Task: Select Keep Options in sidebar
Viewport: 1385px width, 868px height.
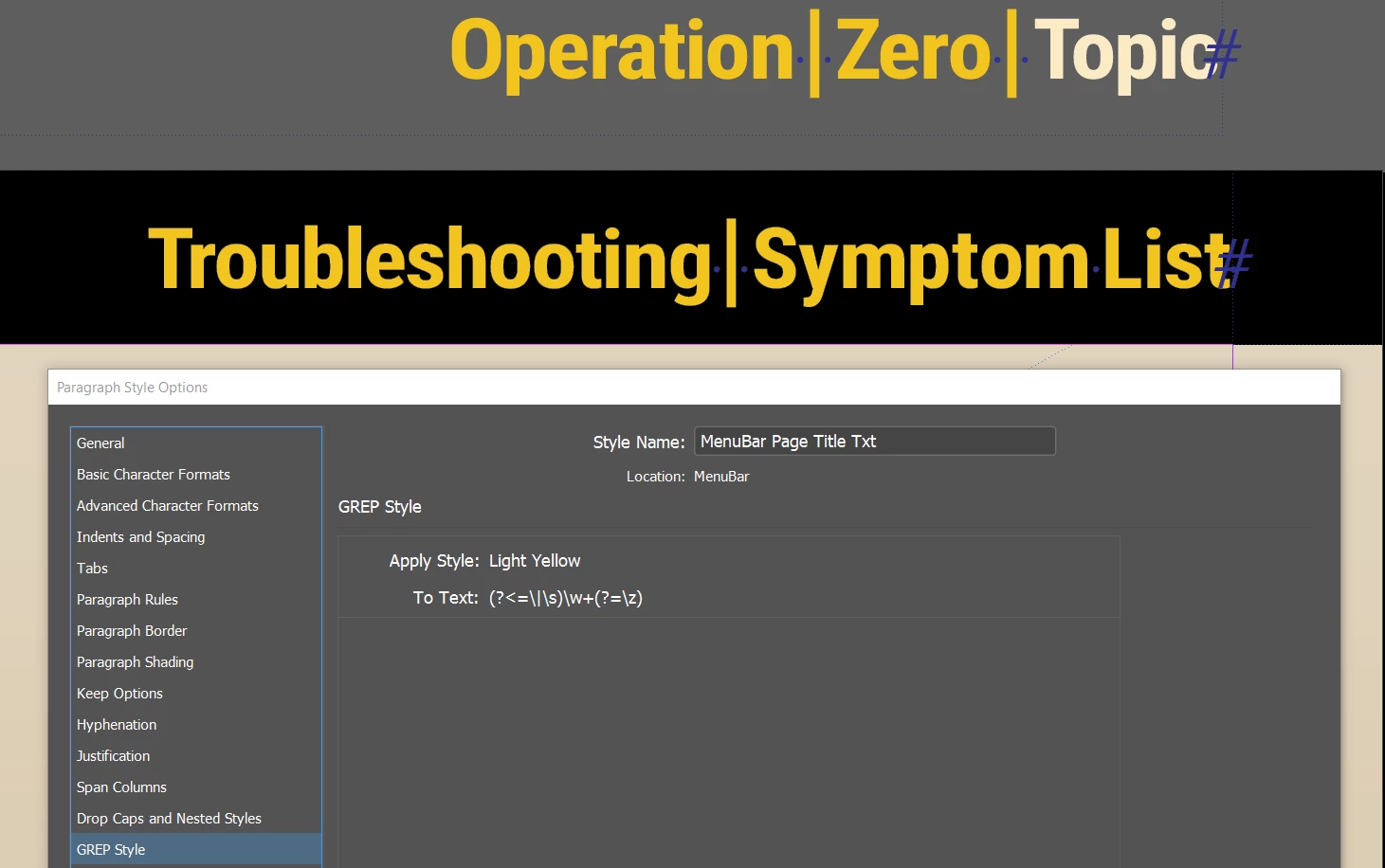Action: [x=195, y=694]
